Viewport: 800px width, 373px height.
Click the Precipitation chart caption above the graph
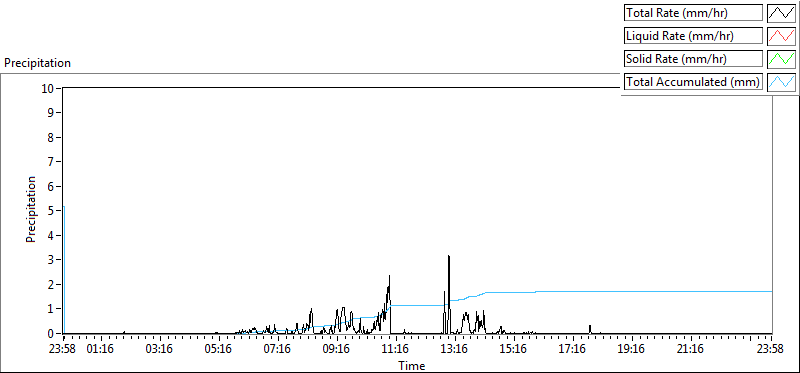click(37, 63)
